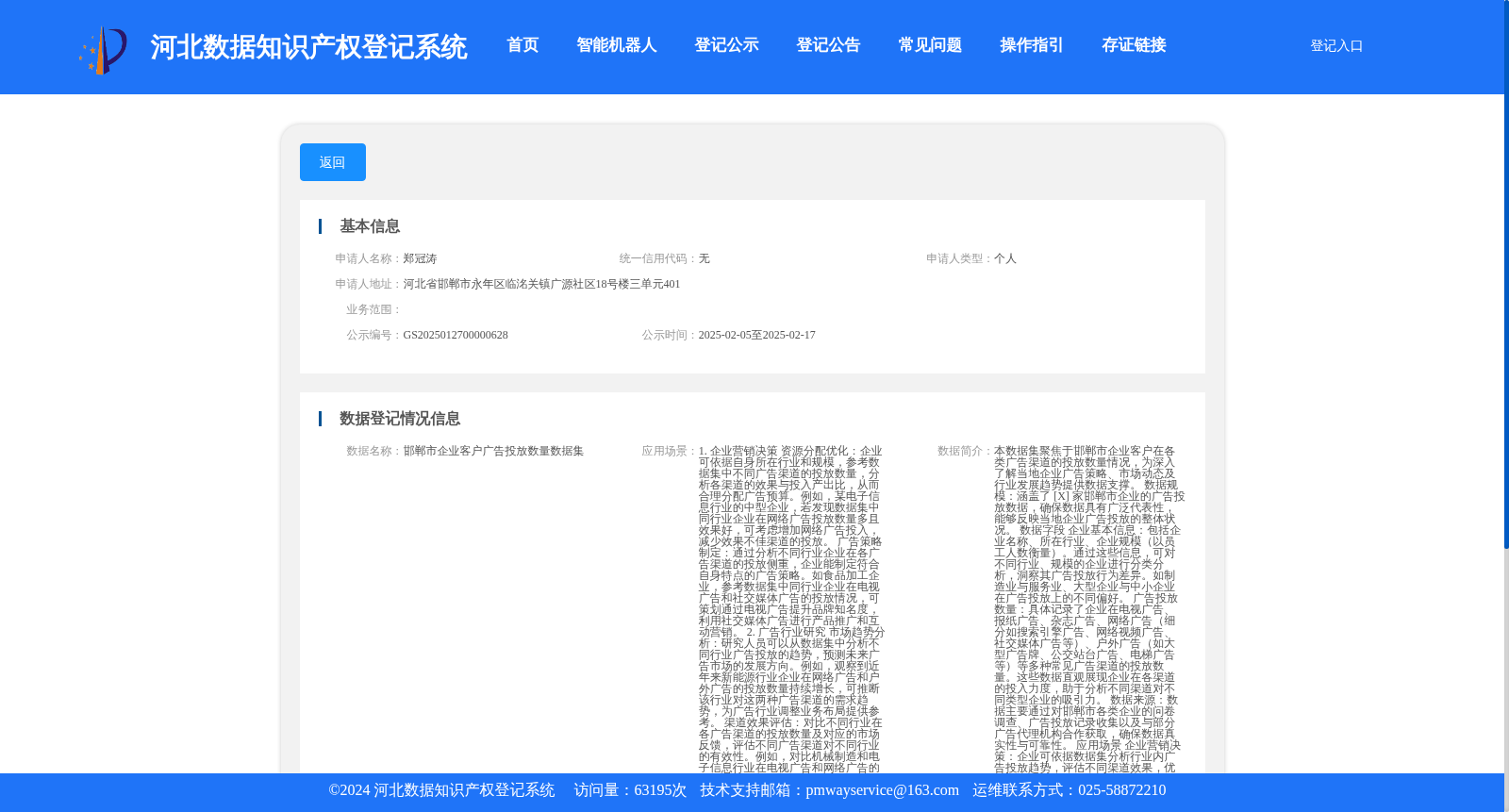Image resolution: width=1509 pixels, height=812 pixels.
Task: Click the site logo icon
Action: (103, 49)
